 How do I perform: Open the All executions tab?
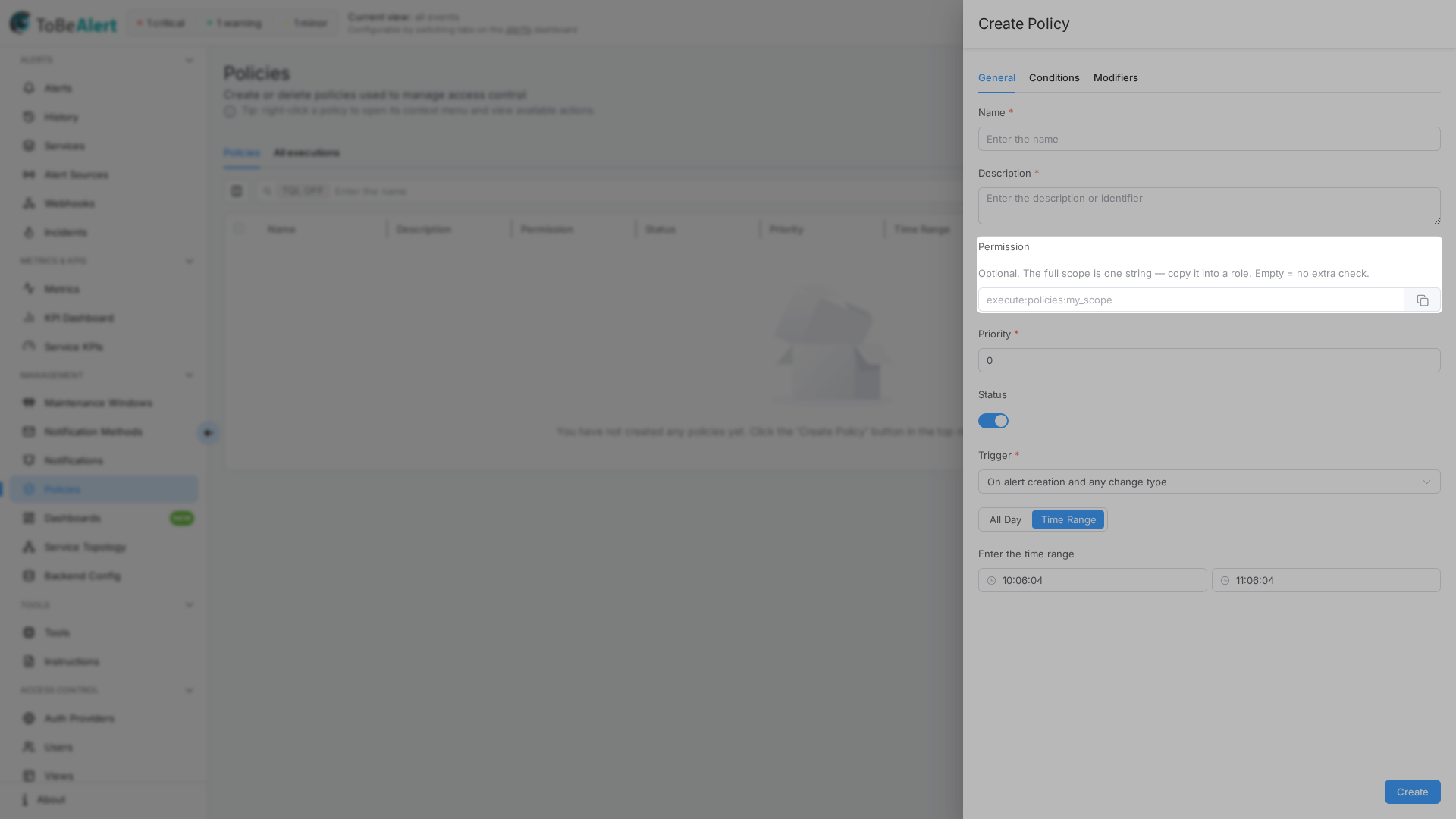tap(306, 153)
